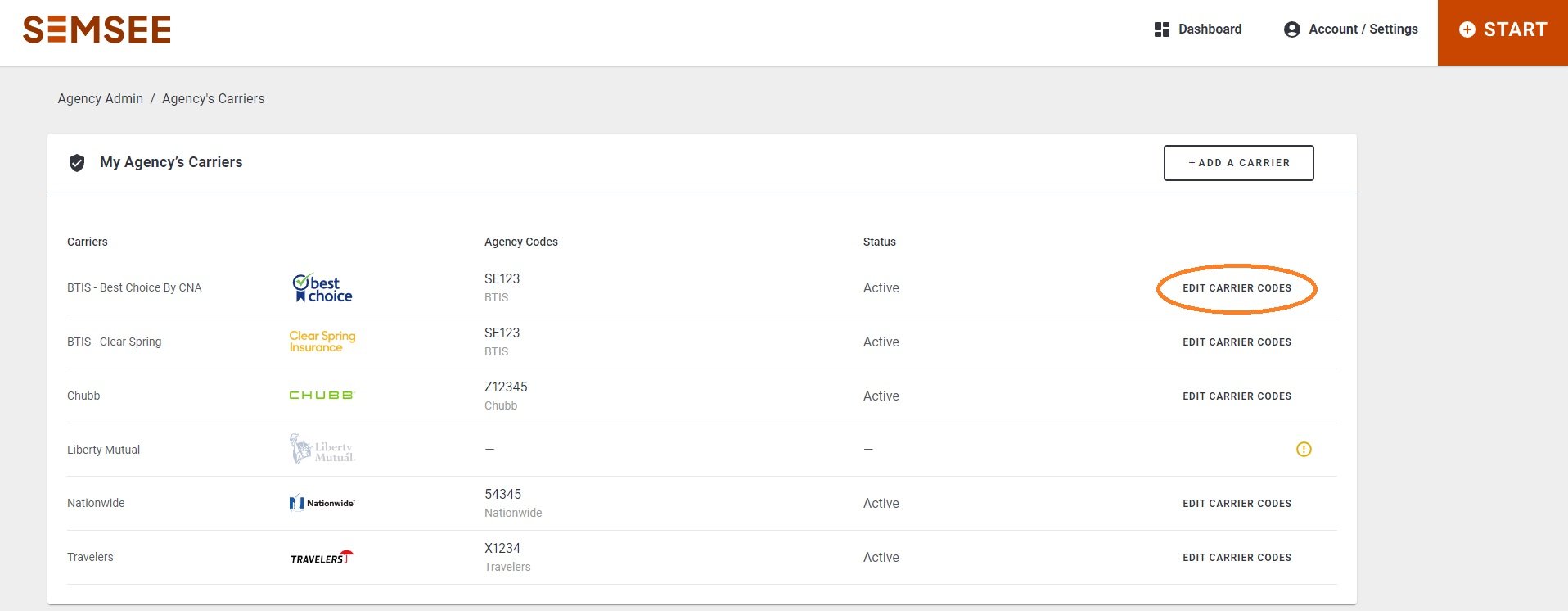The height and width of the screenshot is (611, 1568).
Task: Click the Chubb carrier logo
Action: [322, 396]
